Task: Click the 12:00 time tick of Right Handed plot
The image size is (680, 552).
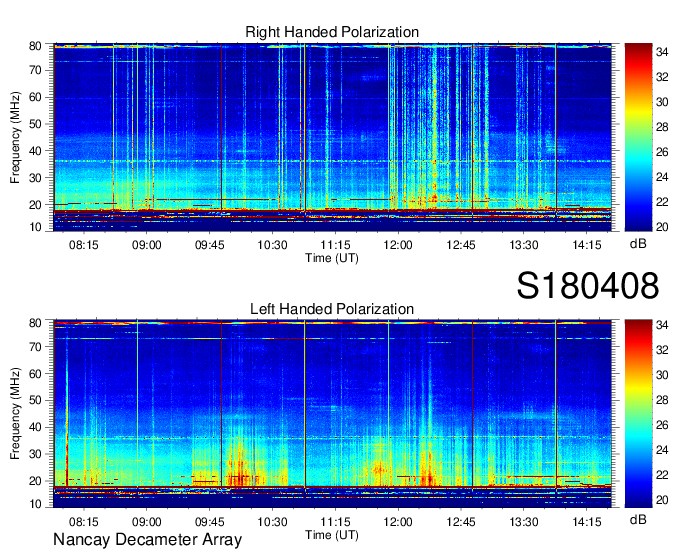Action: 398,245
